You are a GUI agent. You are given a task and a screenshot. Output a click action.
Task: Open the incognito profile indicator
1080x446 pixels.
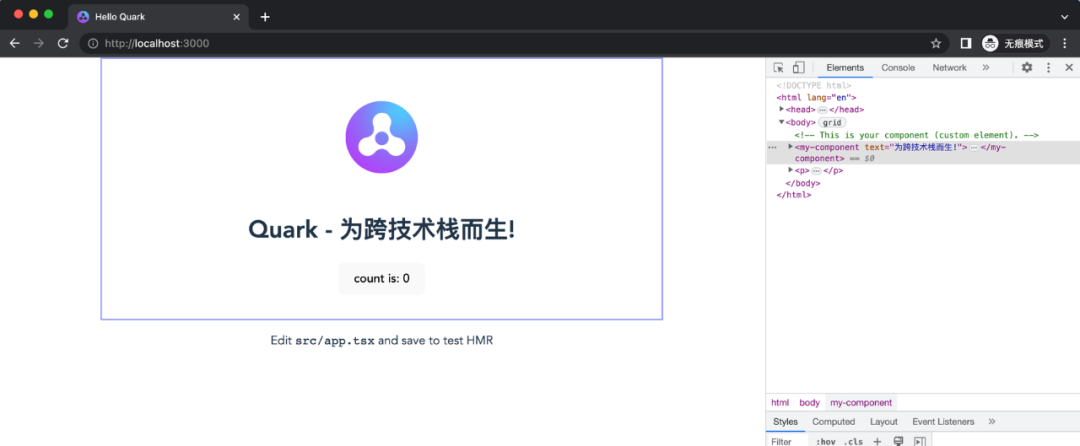click(1015, 43)
